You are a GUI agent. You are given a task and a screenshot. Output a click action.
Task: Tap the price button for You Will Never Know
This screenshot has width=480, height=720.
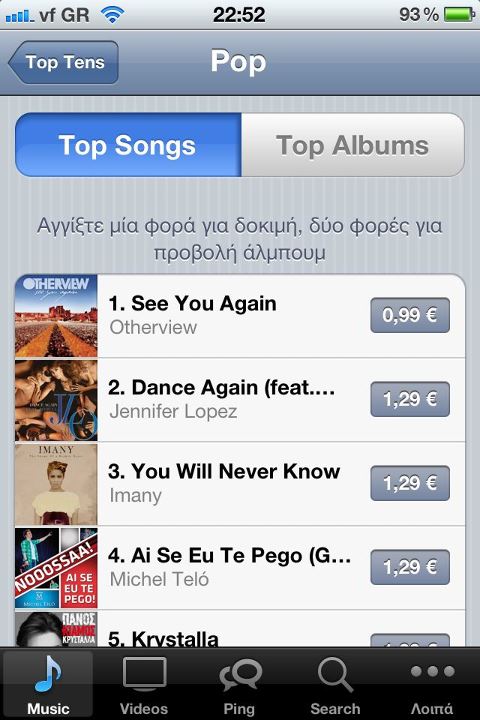[x=410, y=483]
